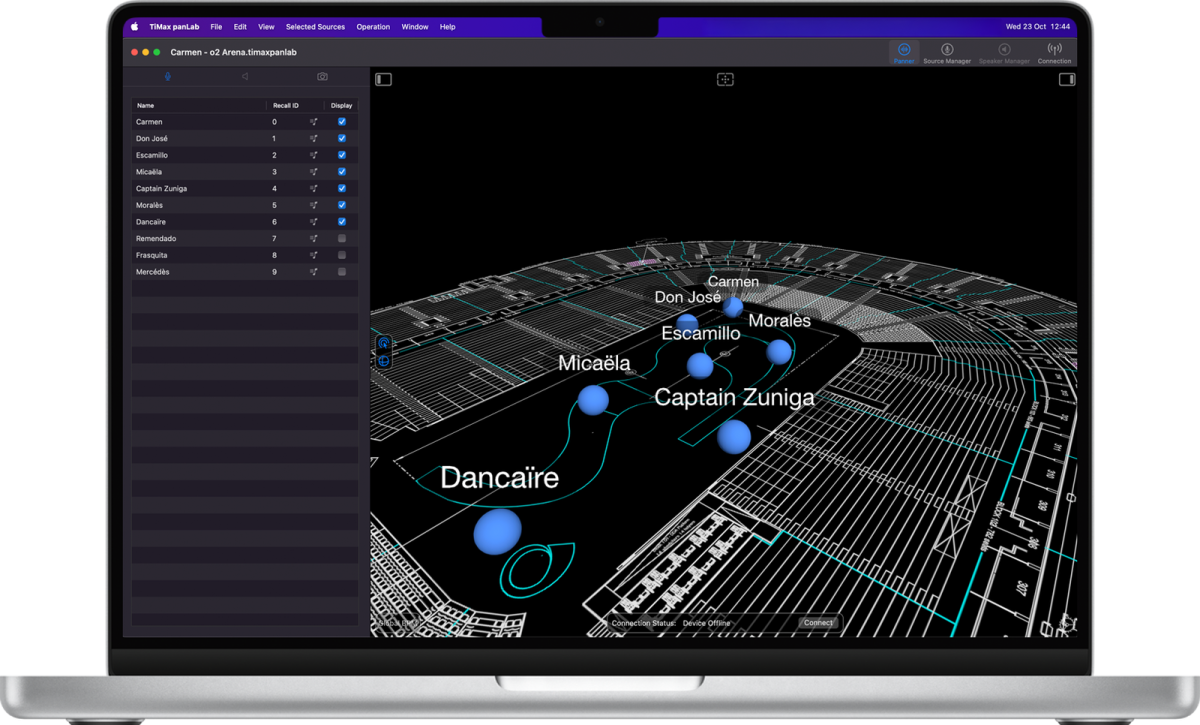Screen dimensions: 1200x725
Task: Switch to the microphone sources tab
Action: pos(168,77)
